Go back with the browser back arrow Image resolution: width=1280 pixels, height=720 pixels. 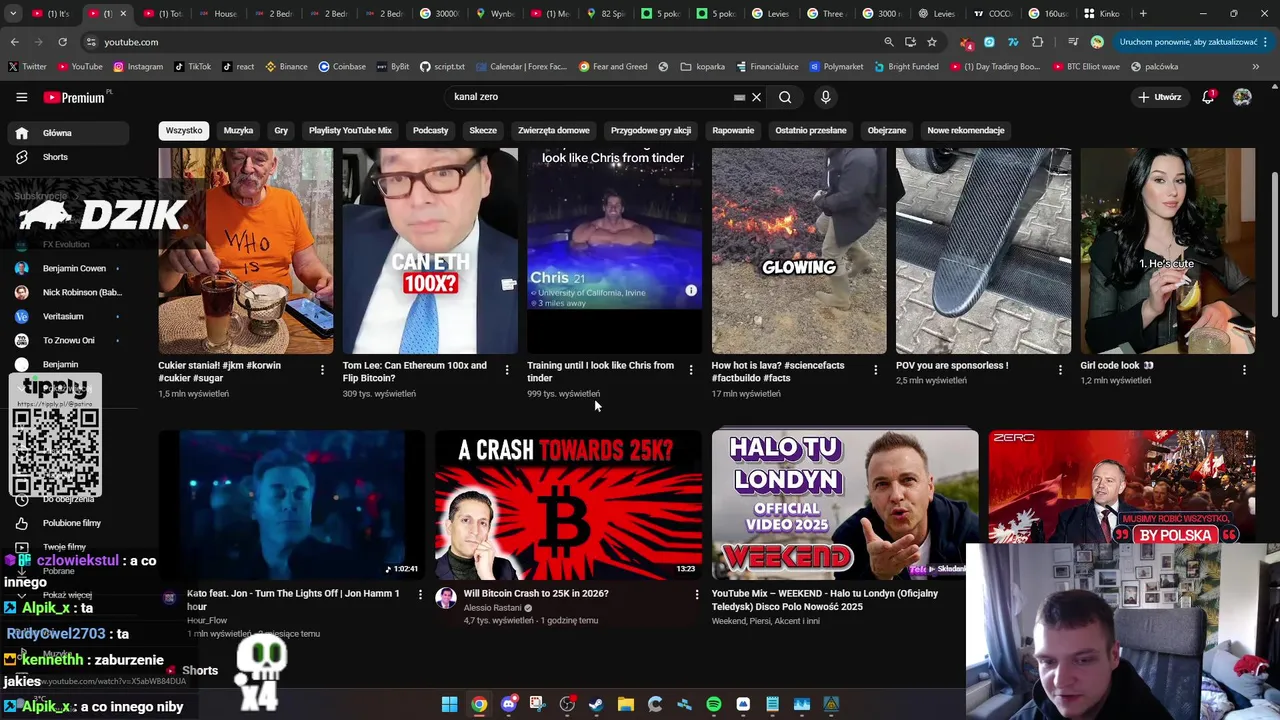point(14,42)
